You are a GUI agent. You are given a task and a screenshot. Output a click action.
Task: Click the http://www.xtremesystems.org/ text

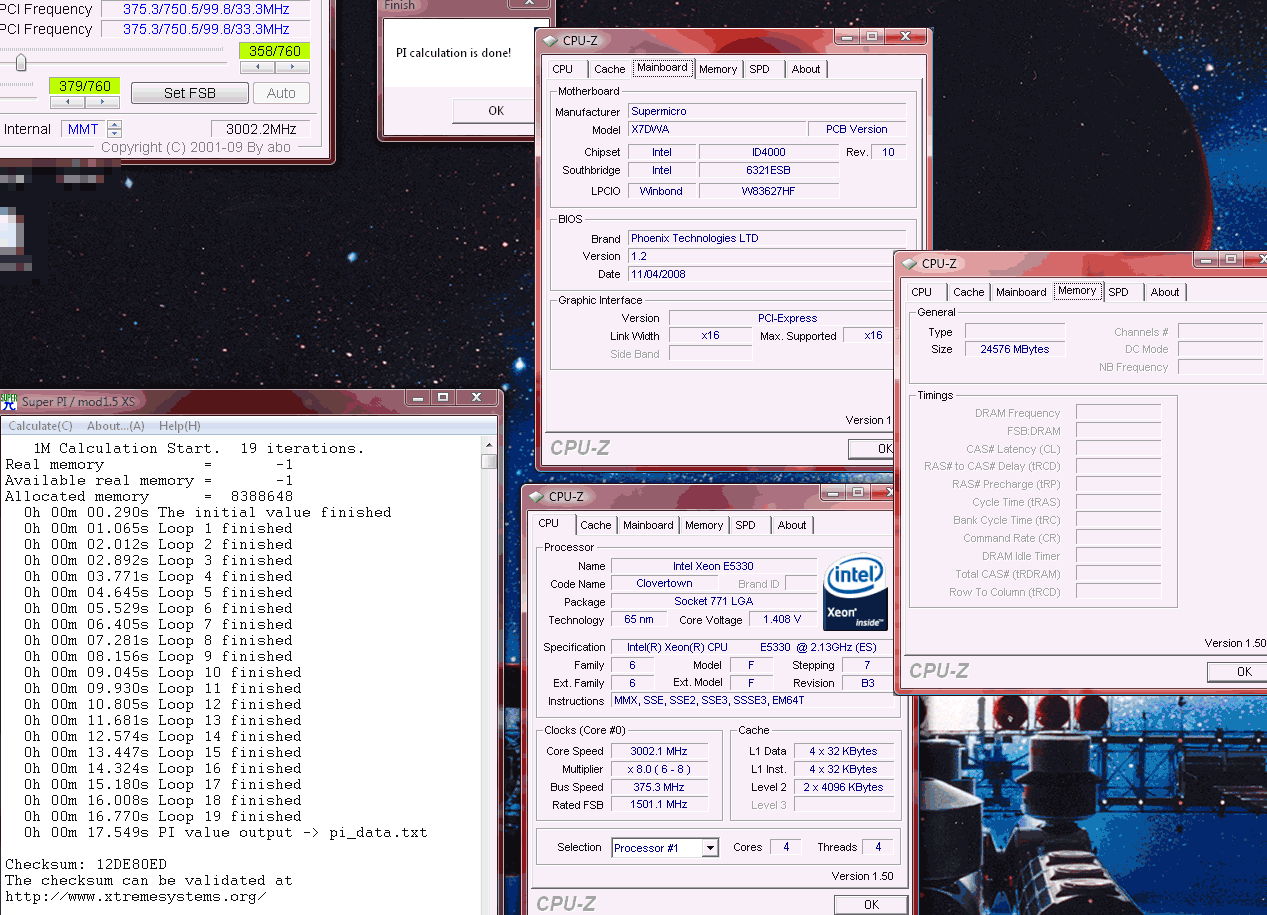[x=136, y=897]
